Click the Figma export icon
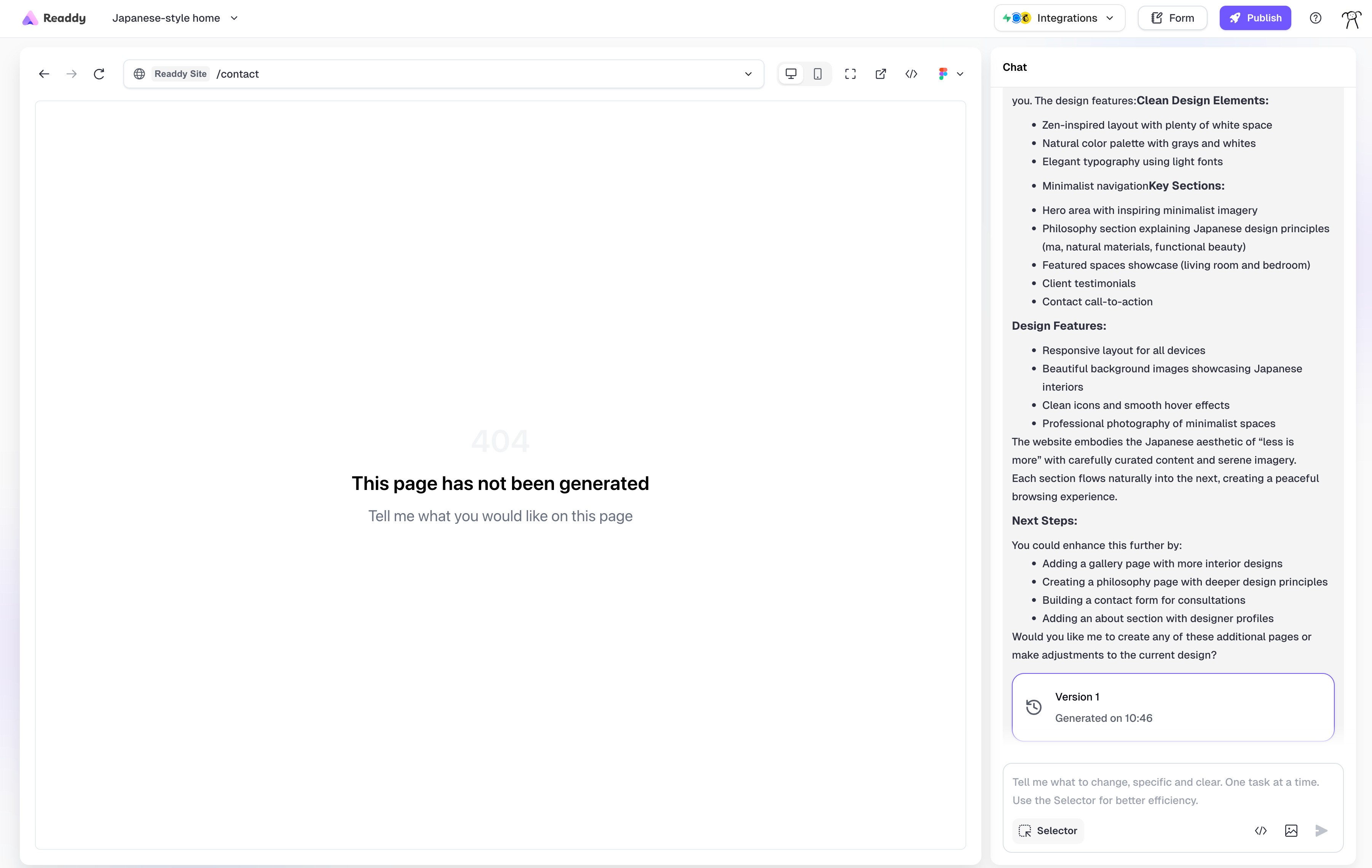 (943, 73)
